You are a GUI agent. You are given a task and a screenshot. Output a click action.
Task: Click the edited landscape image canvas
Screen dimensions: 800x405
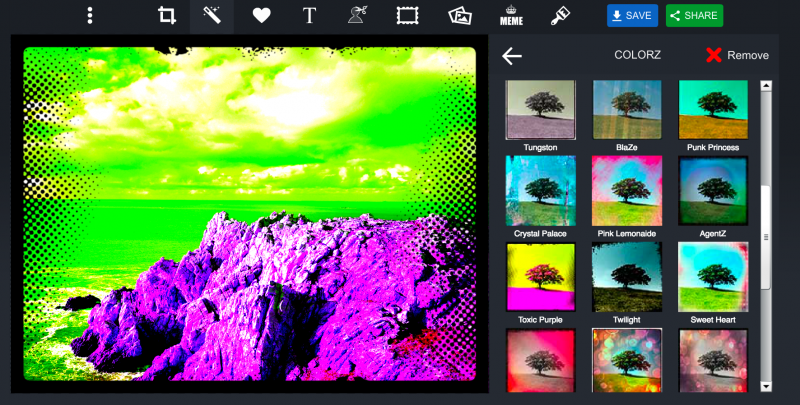click(x=249, y=214)
